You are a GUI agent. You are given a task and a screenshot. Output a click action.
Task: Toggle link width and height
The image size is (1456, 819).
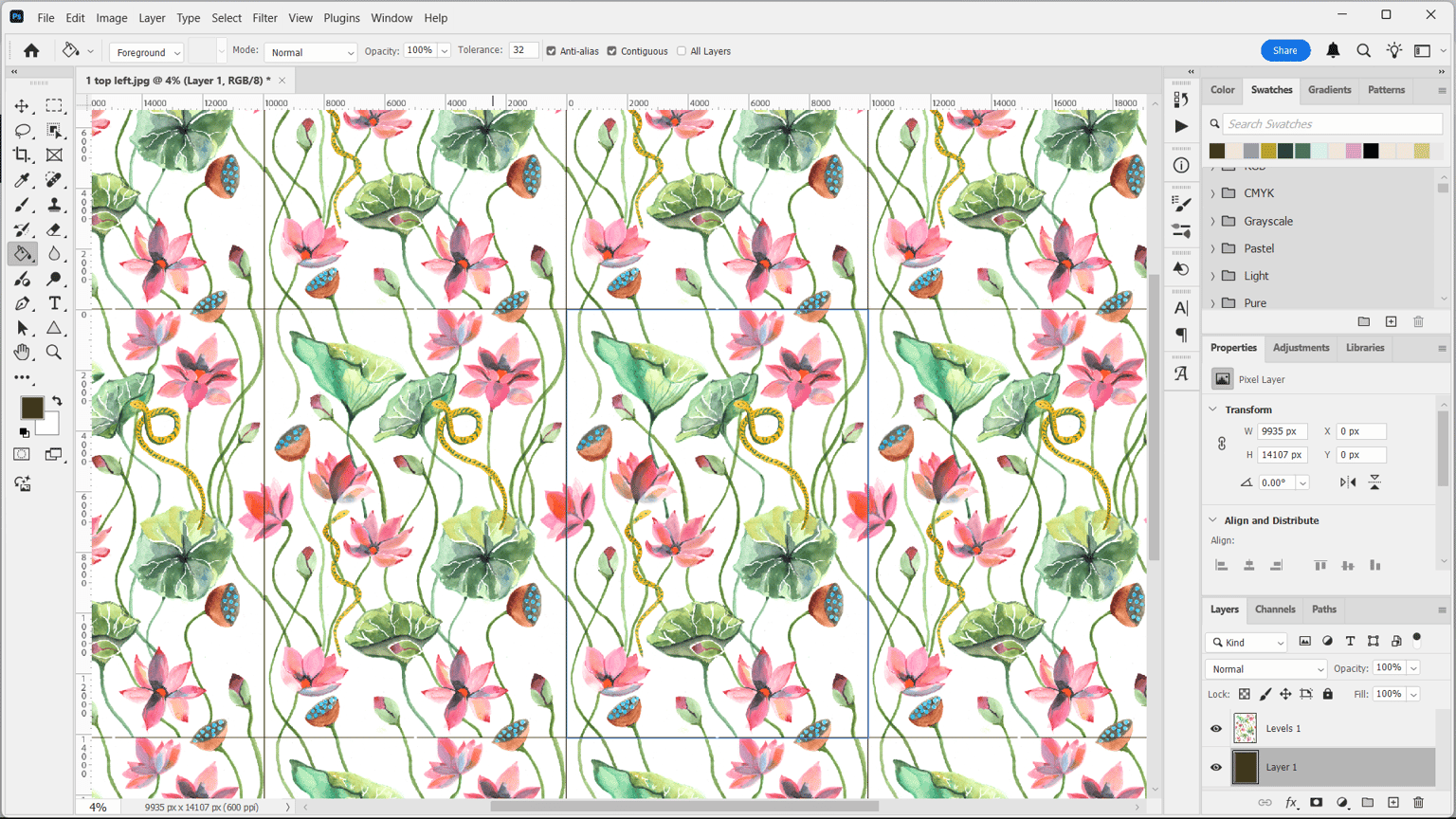(x=1222, y=444)
